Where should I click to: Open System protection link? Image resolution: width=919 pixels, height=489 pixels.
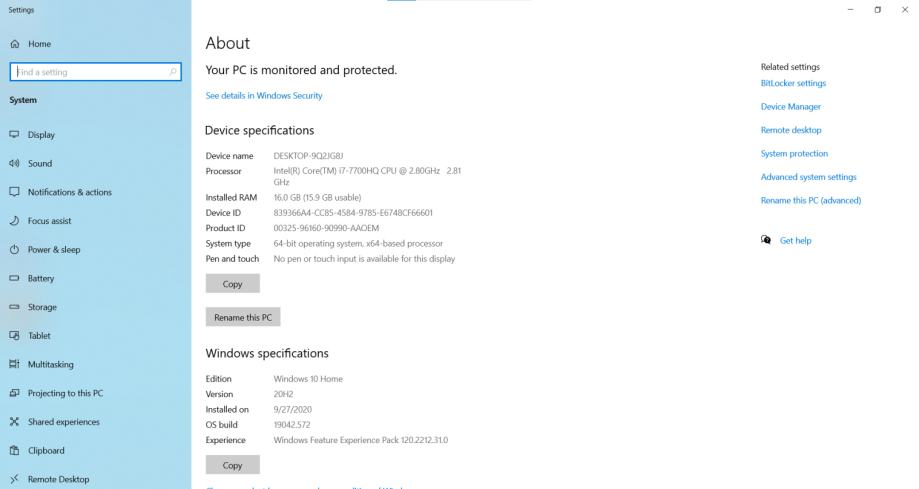coord(794,154)
